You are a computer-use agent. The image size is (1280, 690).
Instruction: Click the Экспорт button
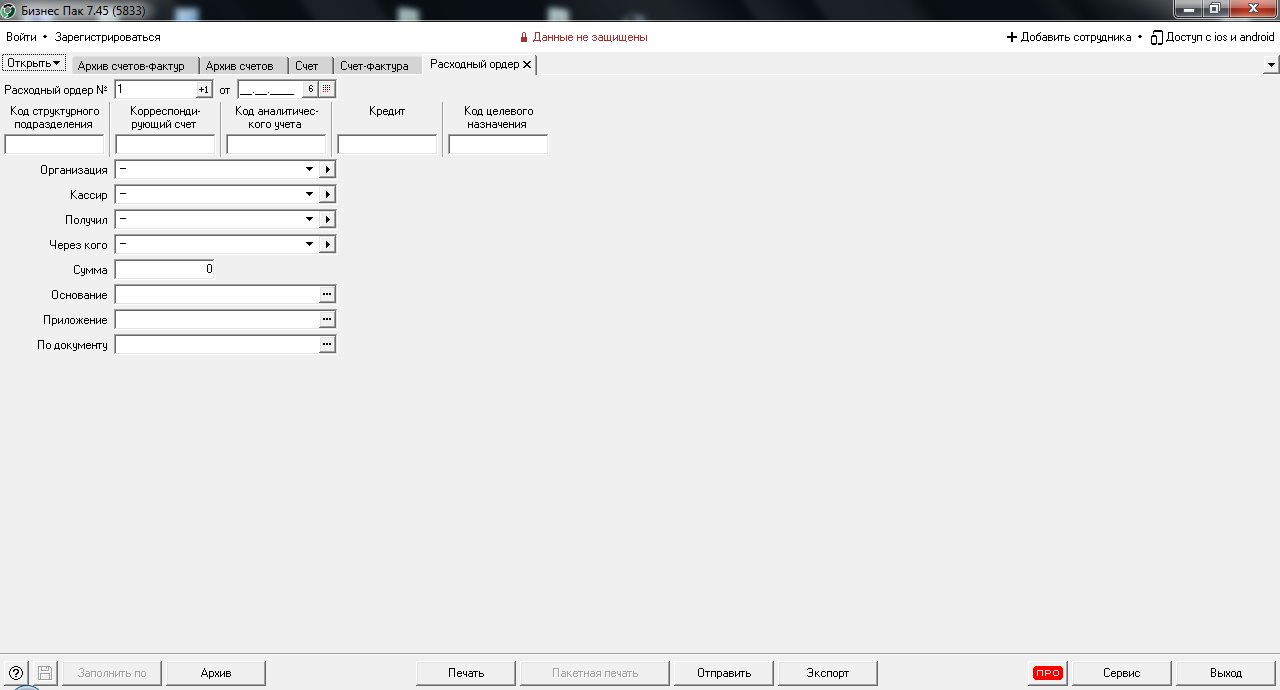(x=828, y=673)
